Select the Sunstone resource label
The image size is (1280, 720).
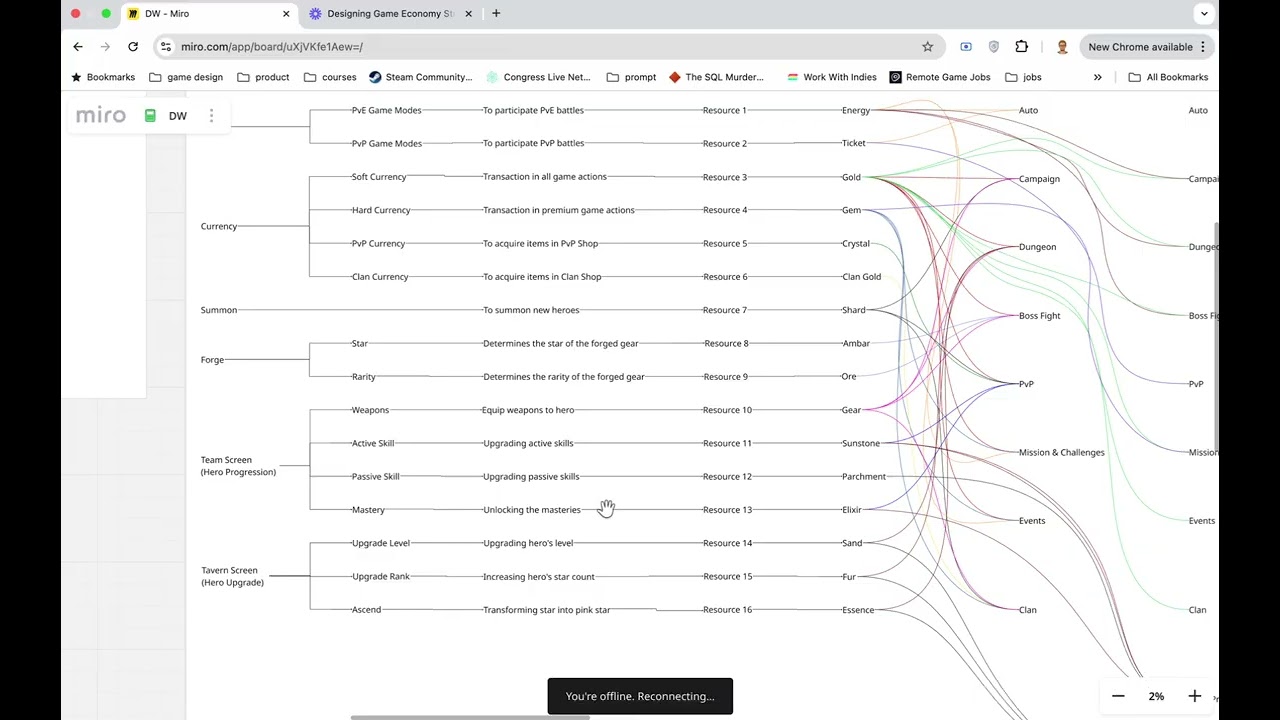861,443
